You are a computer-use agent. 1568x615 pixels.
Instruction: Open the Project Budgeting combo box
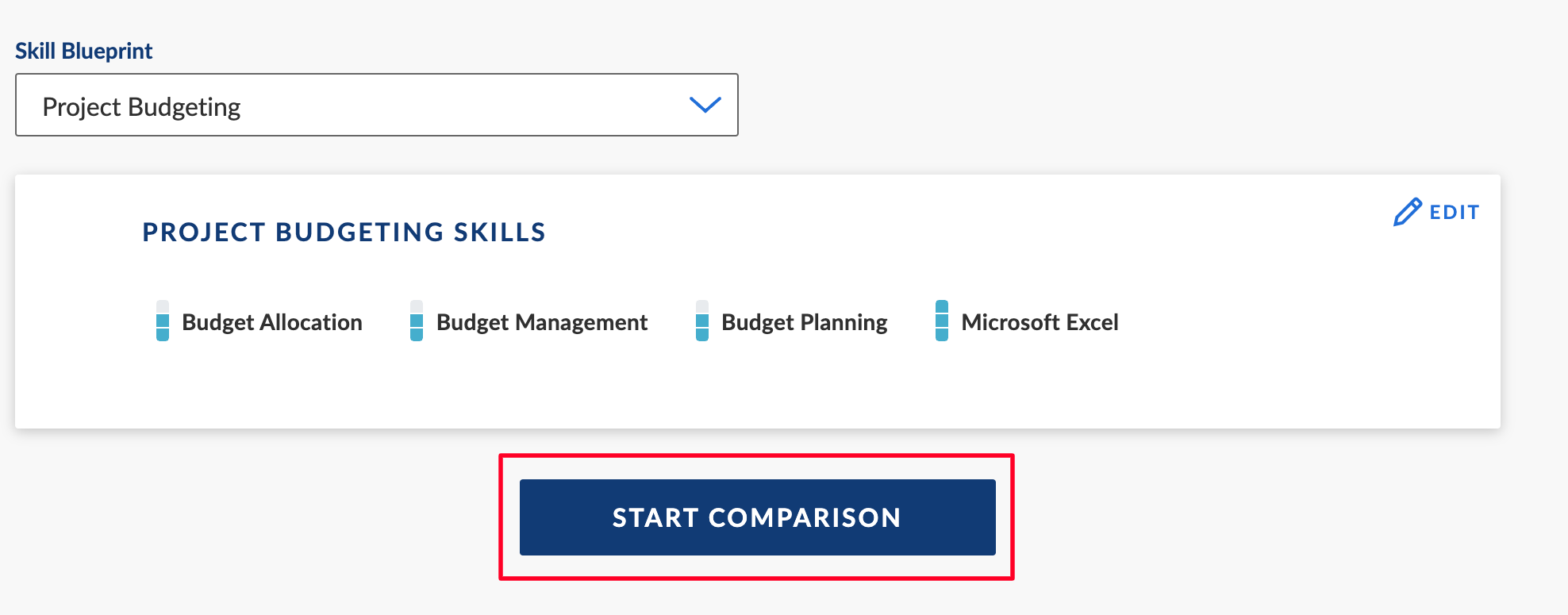coord(377,105)
